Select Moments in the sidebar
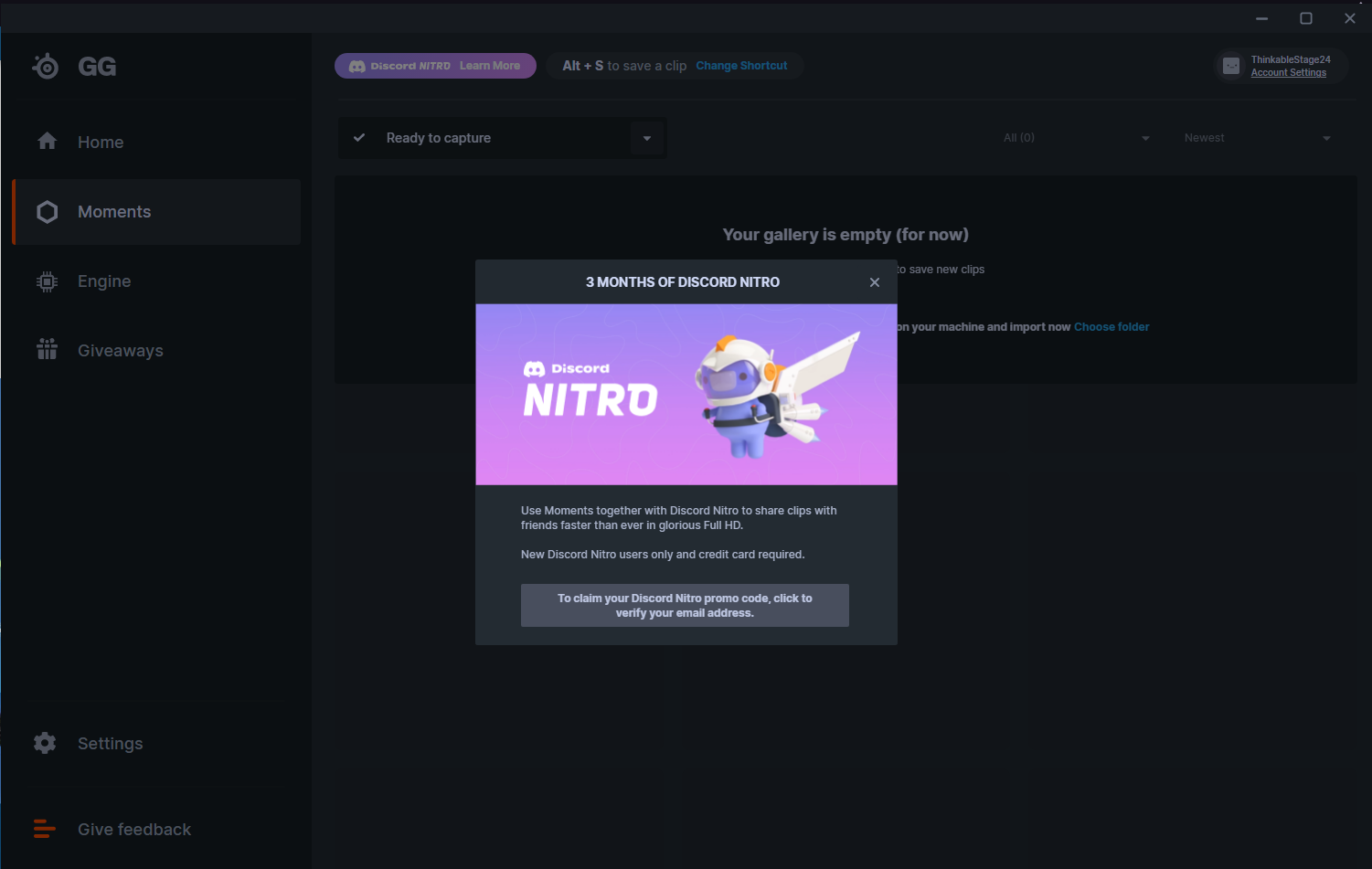 156,212
